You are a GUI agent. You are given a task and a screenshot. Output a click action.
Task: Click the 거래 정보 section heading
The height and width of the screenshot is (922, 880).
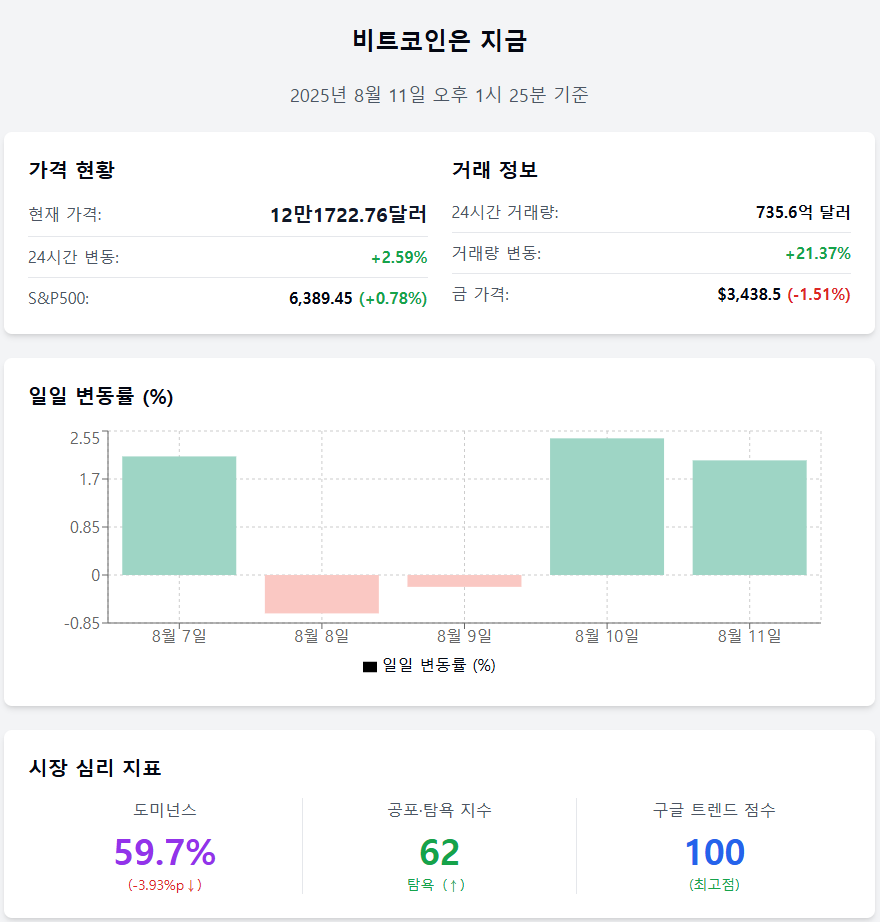495,170
